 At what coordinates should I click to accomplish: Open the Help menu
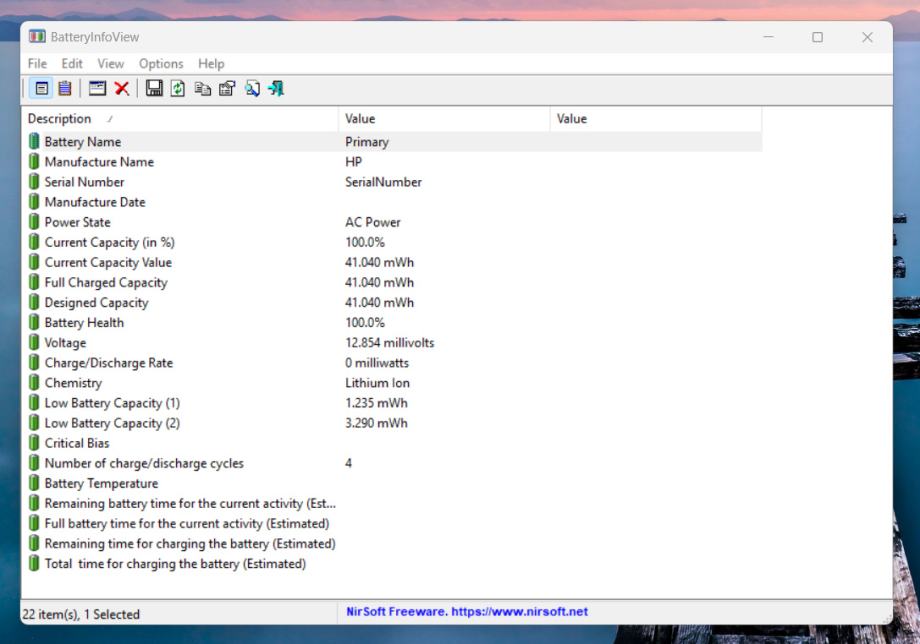coord(211,64)
